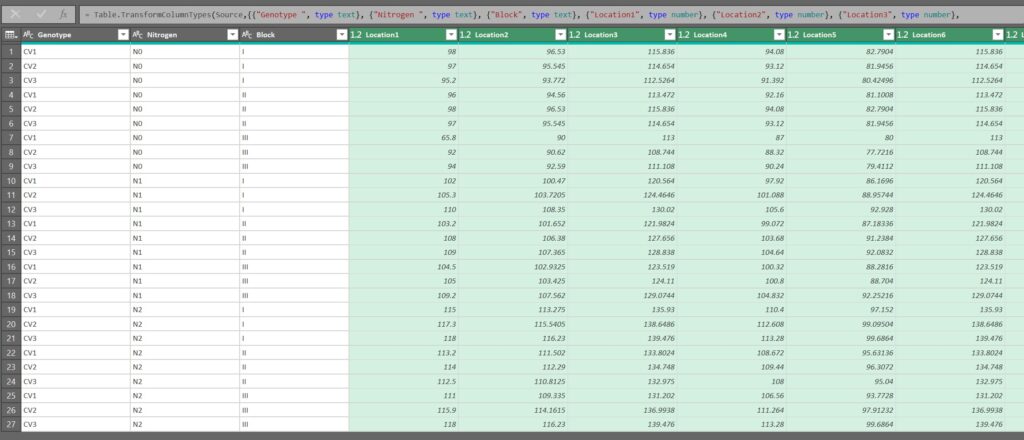This screenshot has width=1024, height=440.
Task: Click the 1.2 data type icon for Location4
Action: [685, 35]
